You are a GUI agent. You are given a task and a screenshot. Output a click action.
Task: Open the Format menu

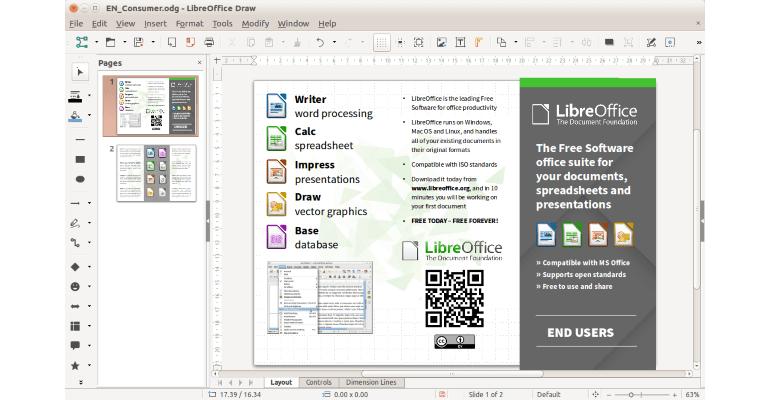[x=189, y=23]
